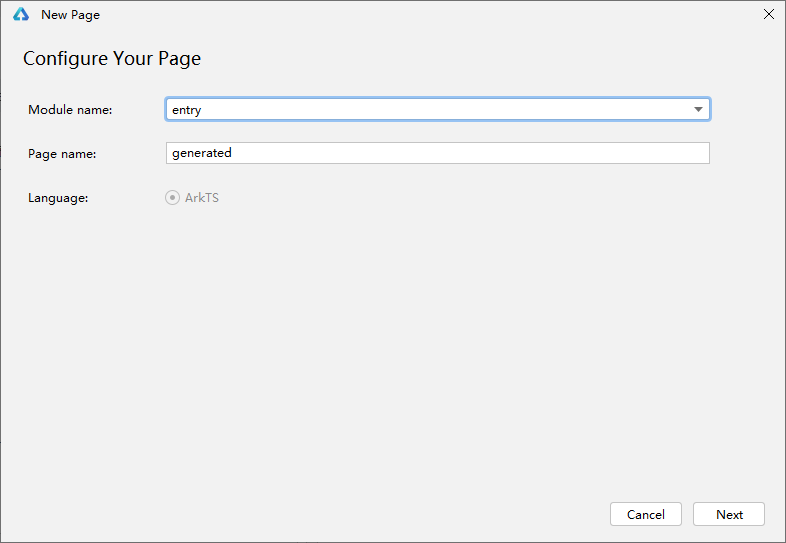Click the ArkTS language label
This screenshot has width=786, height=543.
click(x=202, y=198)
